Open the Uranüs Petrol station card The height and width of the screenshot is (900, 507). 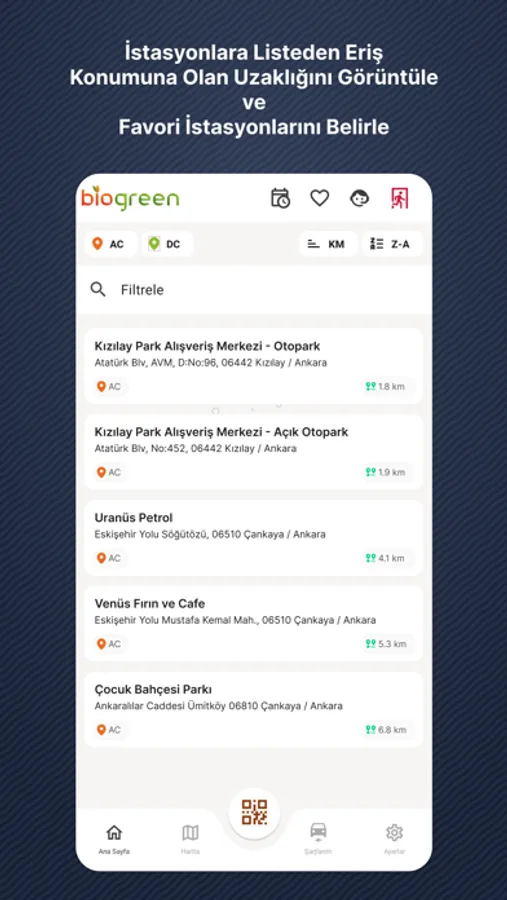click(254, 538)
